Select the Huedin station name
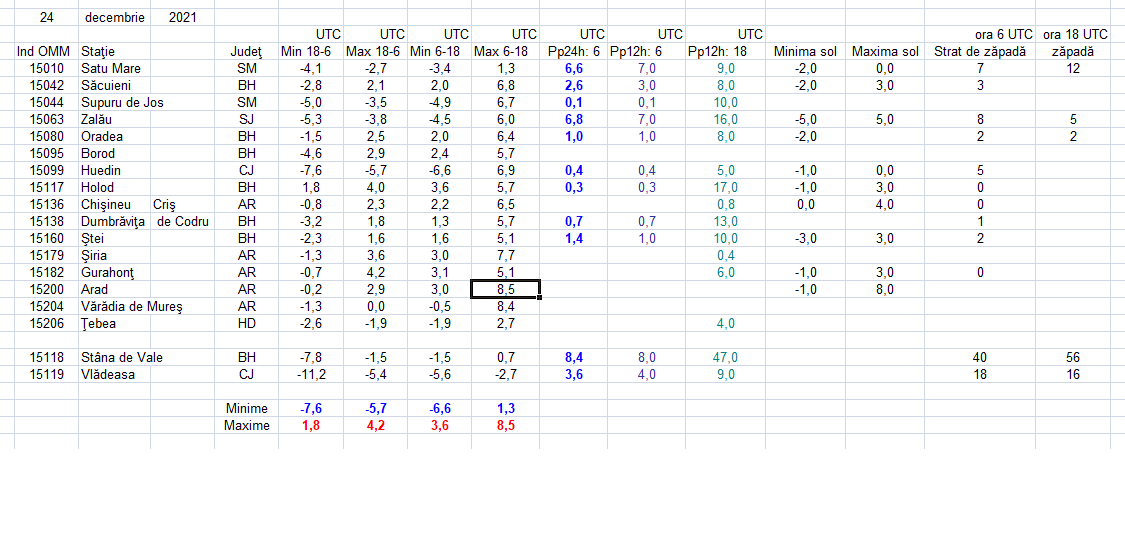This screenshot has width=1125, height=540. point(100,171)
